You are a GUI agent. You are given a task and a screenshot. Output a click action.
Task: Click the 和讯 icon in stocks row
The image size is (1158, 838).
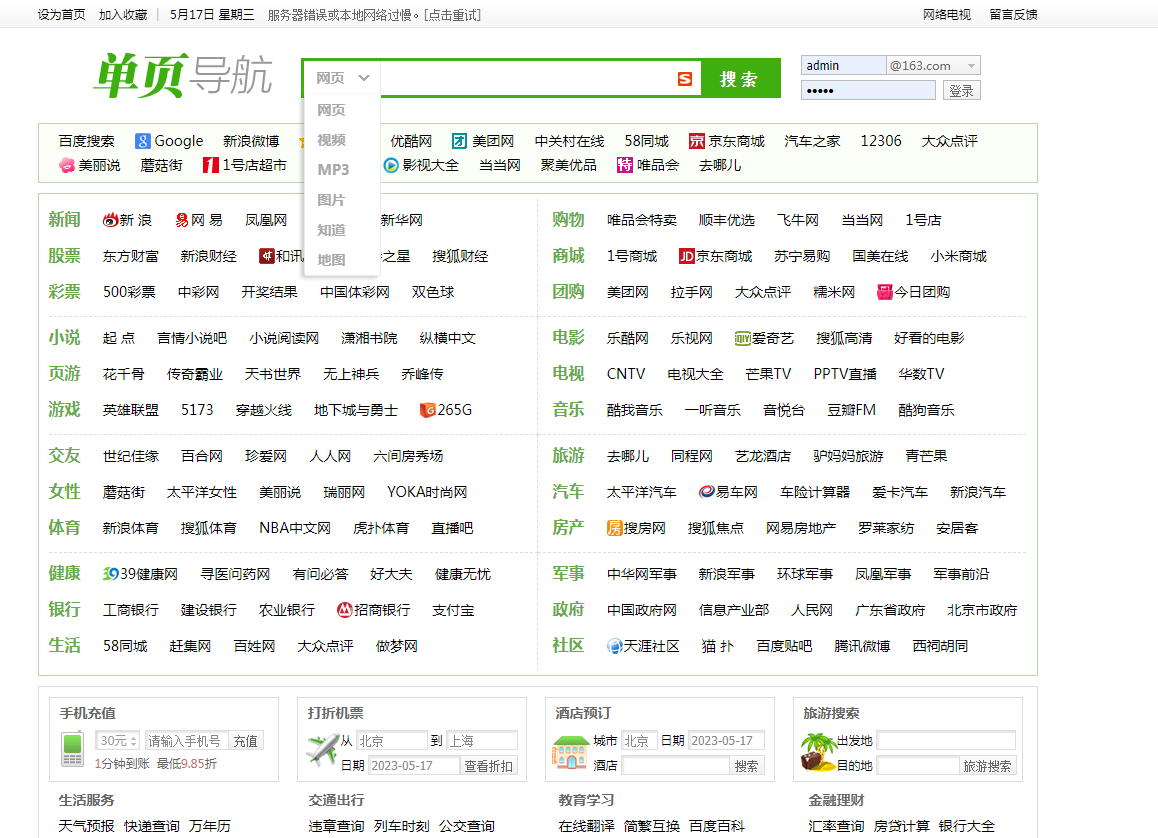point(267,256)
